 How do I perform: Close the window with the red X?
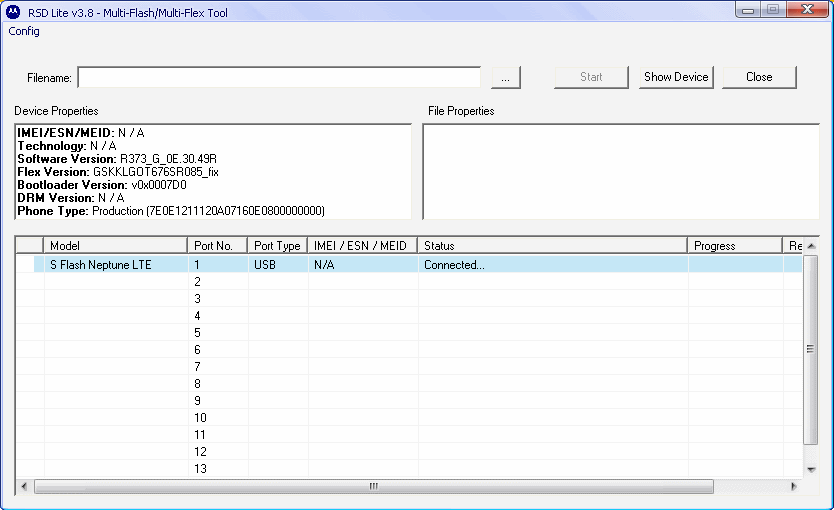tap(807, 10)
